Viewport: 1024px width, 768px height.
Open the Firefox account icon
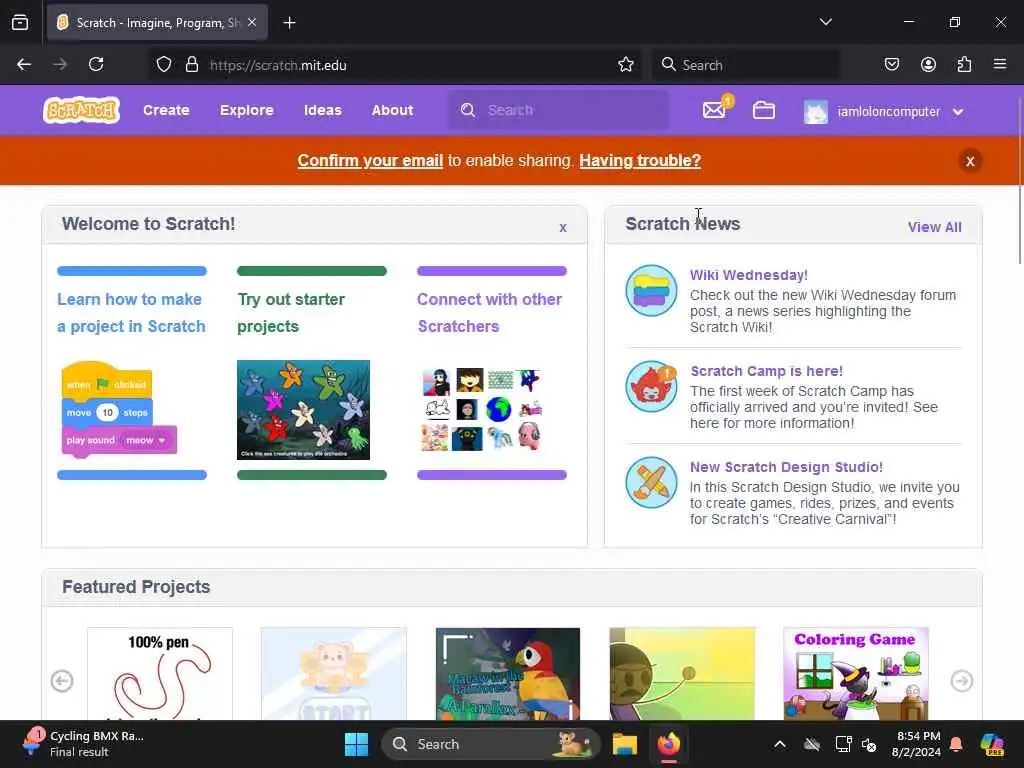coord(928,64)
